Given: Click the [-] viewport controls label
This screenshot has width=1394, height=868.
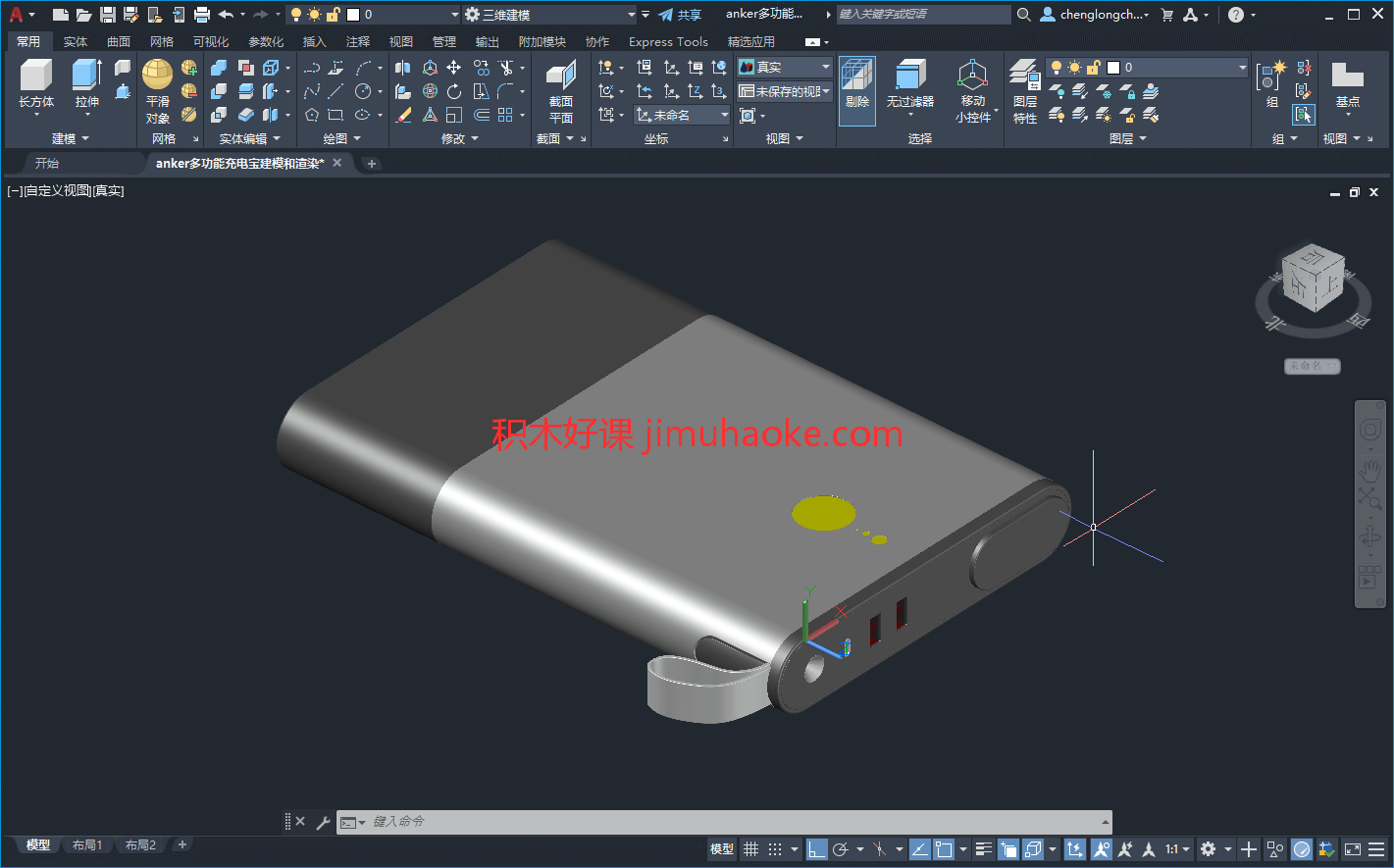Looking at the screenshot, I should click(14, 191).
